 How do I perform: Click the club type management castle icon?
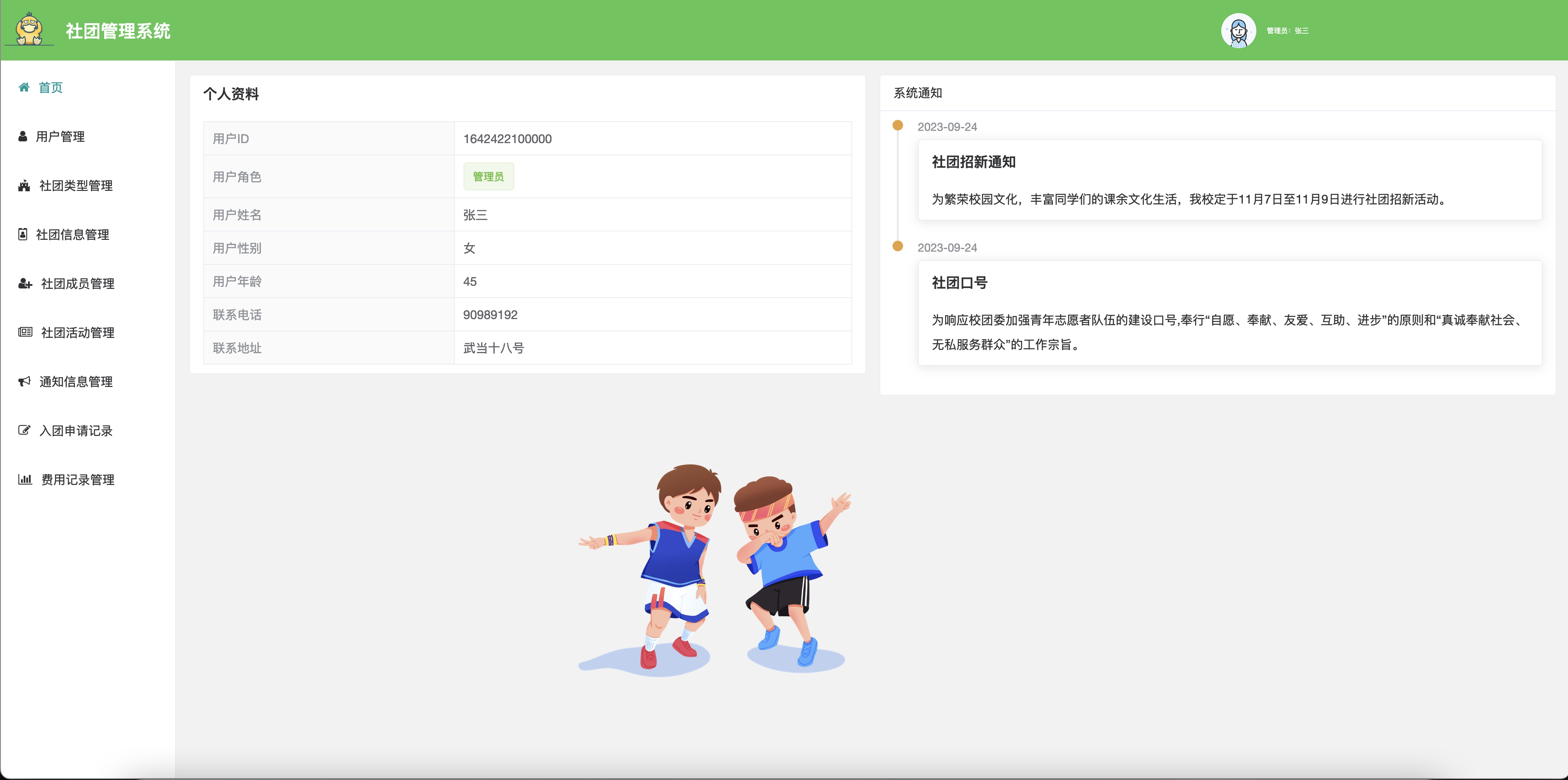pos(25,186)
